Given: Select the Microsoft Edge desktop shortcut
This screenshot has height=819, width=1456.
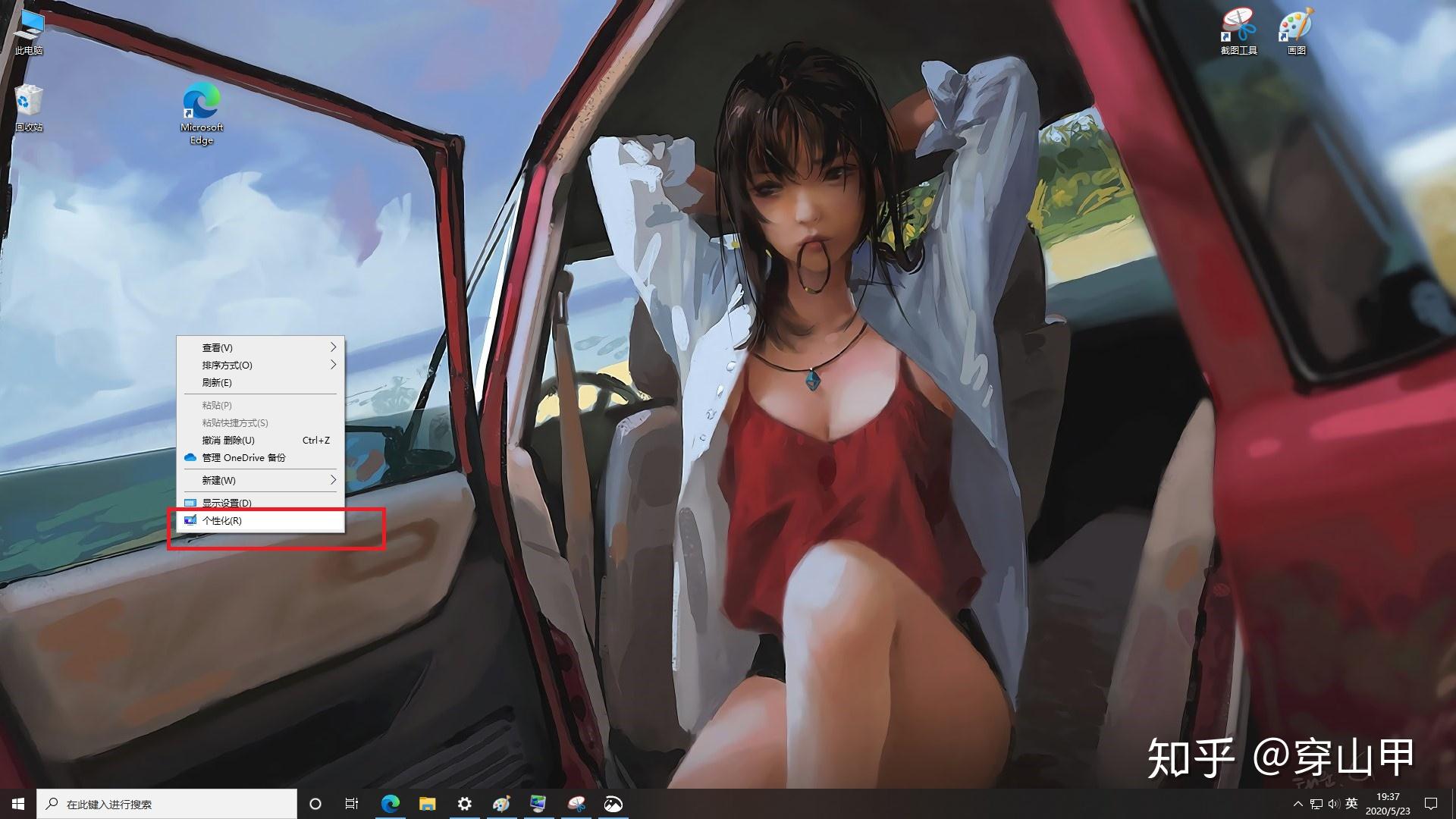Looking at the screenshot, I should point(202,114).
